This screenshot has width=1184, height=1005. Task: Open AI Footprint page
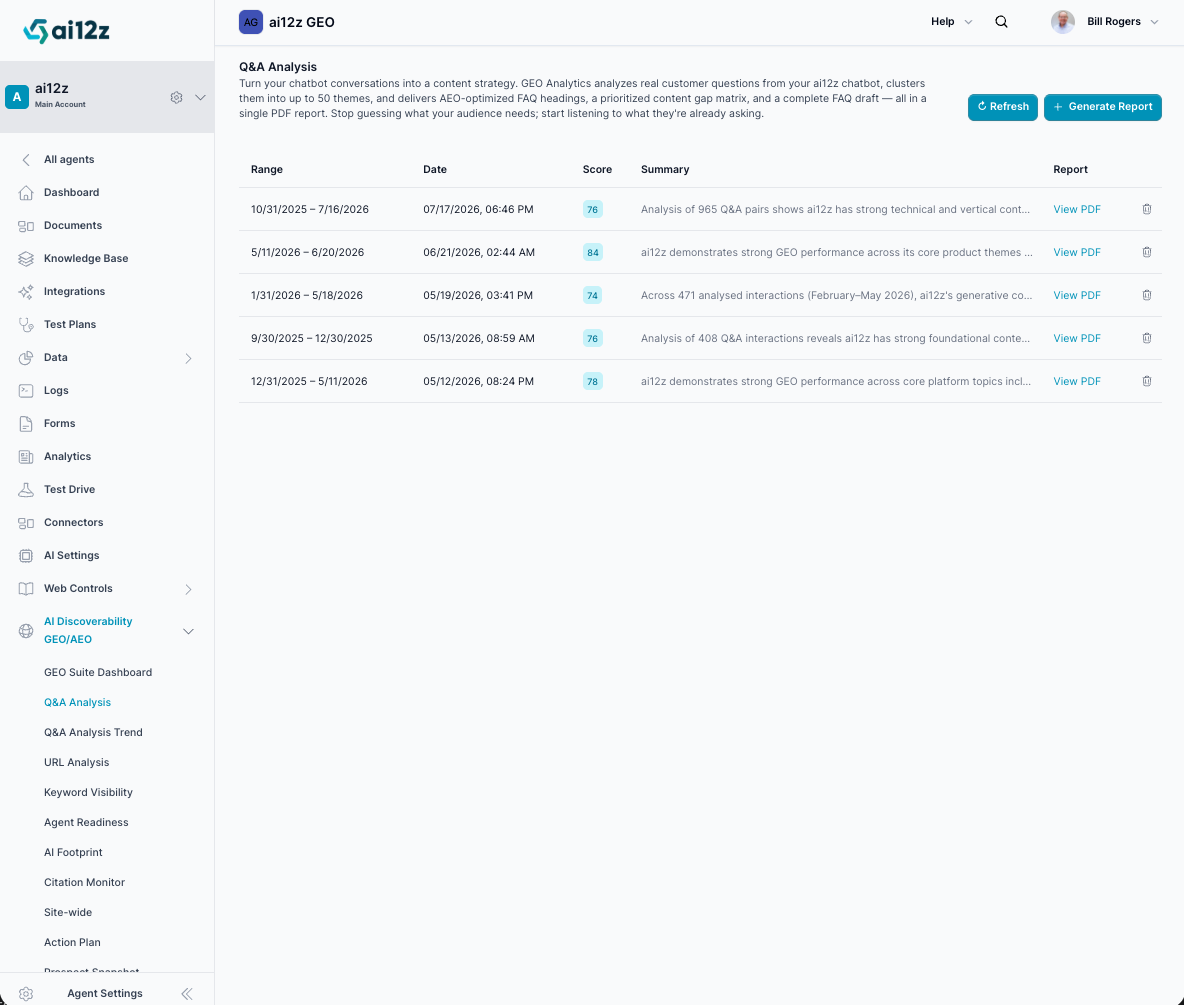[x=72, y=852]
